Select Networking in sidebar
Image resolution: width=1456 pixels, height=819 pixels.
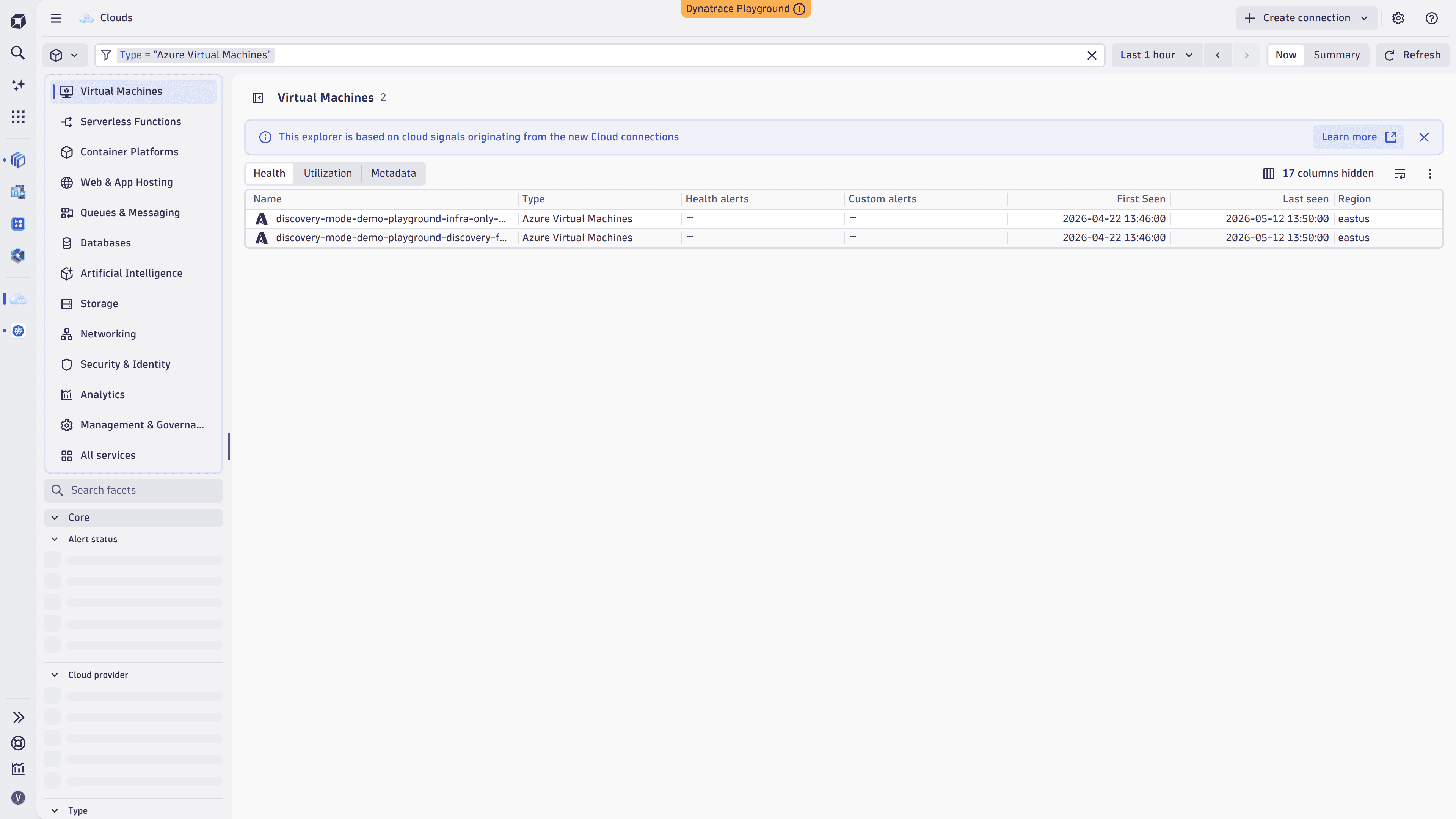pos(133,334)
